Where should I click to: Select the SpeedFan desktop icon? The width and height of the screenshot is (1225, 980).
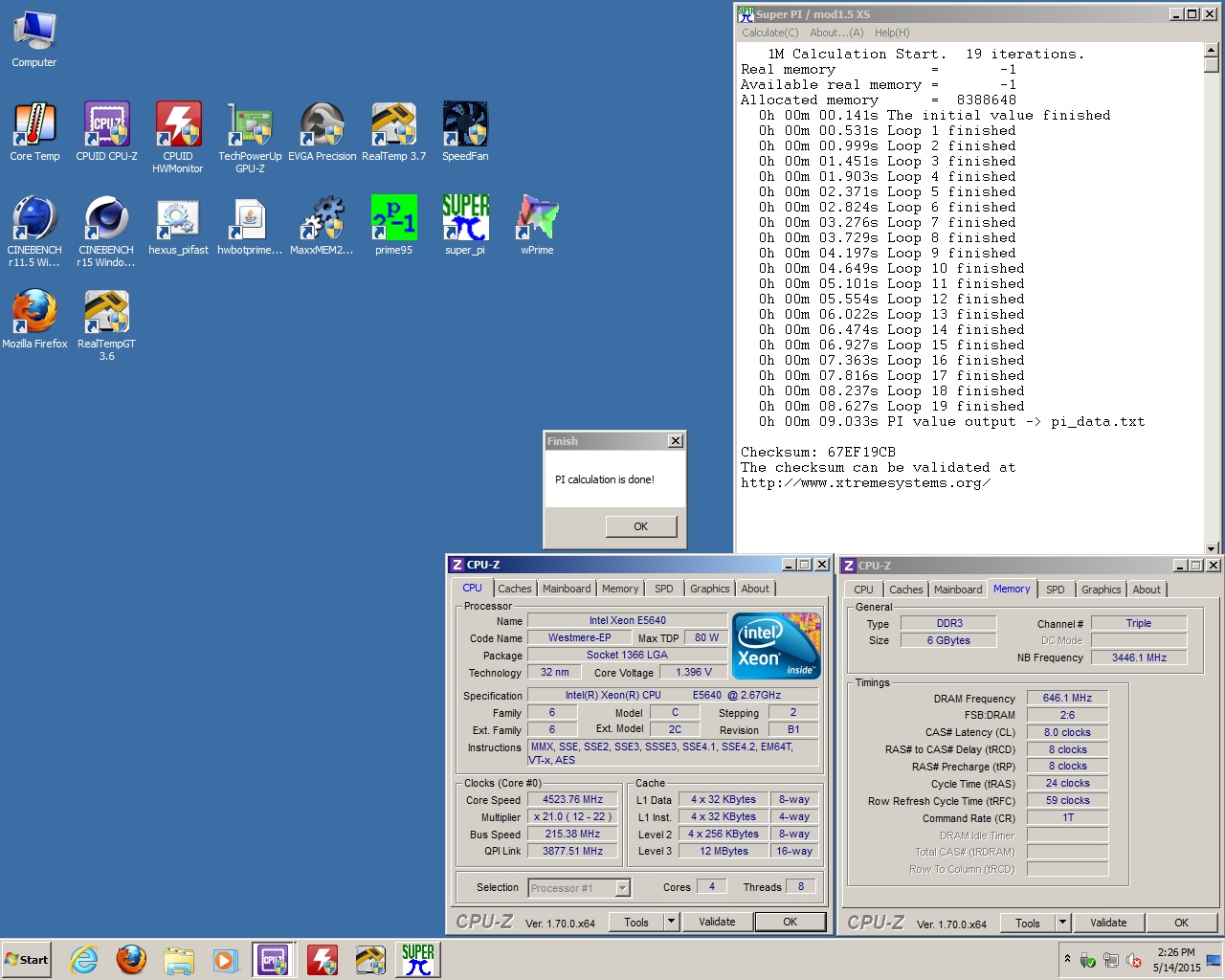pos(465,131)
